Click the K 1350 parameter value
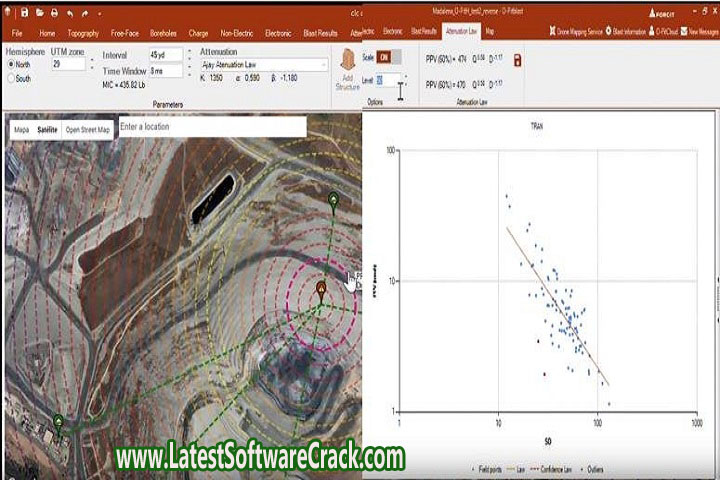 pyautogui.click(x=212, y=79)
